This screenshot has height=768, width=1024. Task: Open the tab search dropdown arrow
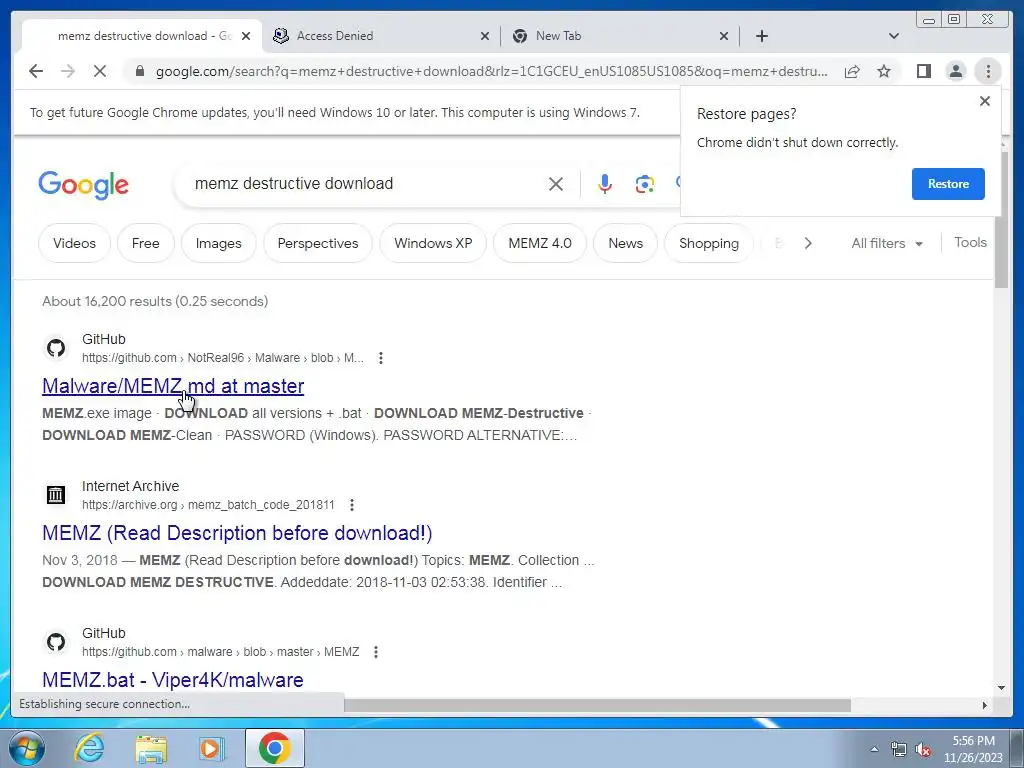pos(894,36)
